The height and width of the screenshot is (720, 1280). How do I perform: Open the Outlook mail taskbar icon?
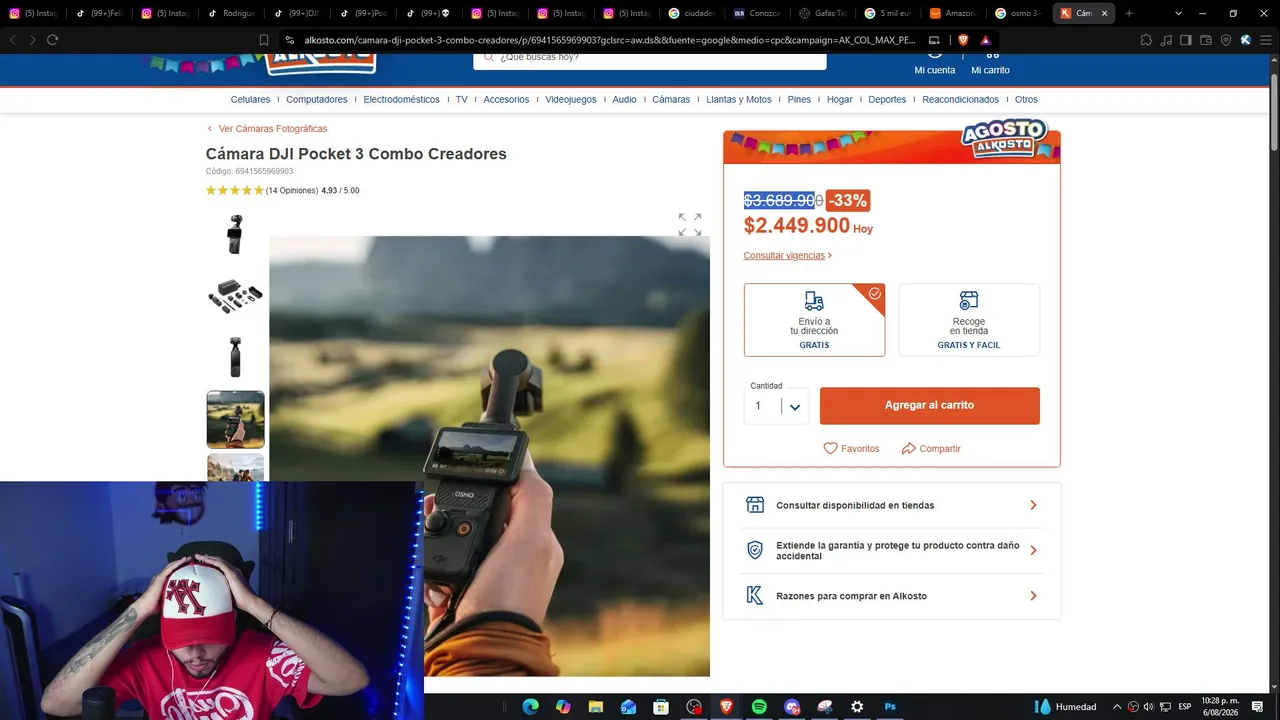click(628, 707)
